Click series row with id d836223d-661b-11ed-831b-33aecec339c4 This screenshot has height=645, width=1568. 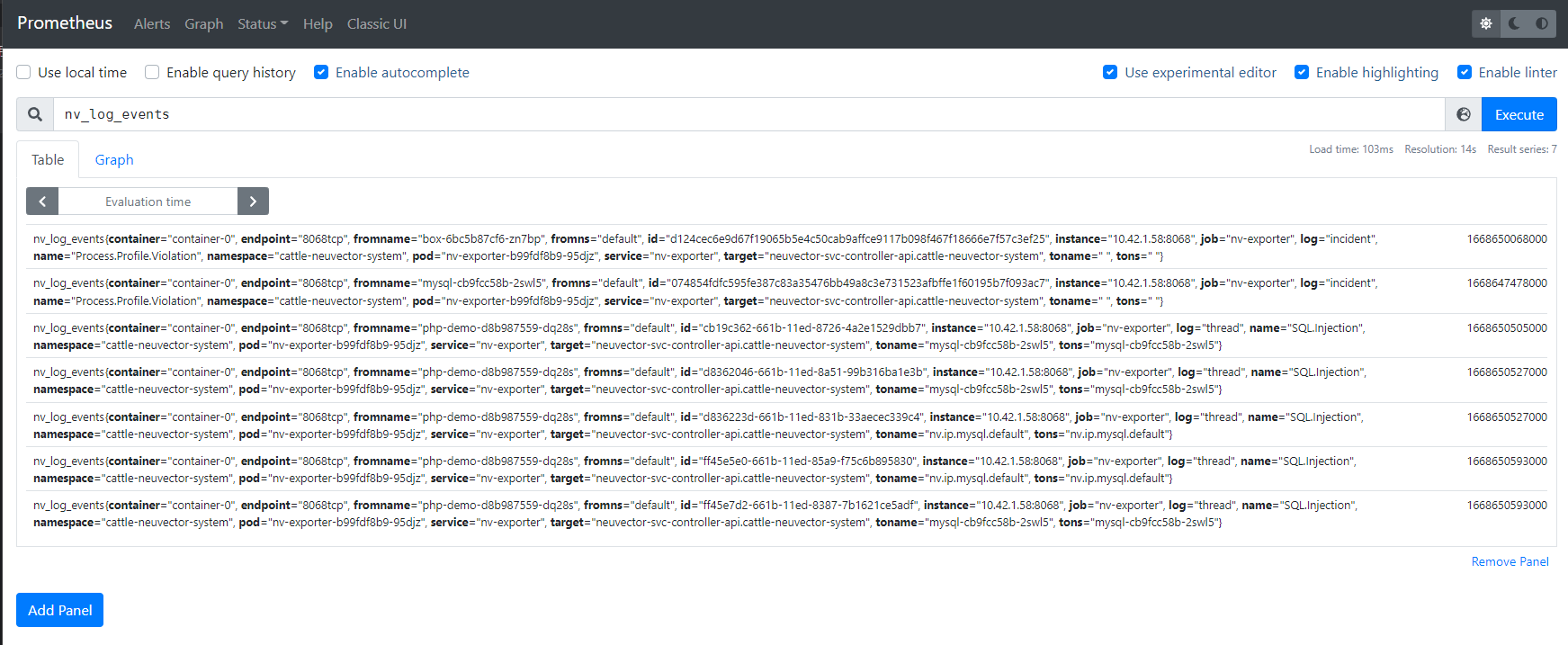pos(786,426)
